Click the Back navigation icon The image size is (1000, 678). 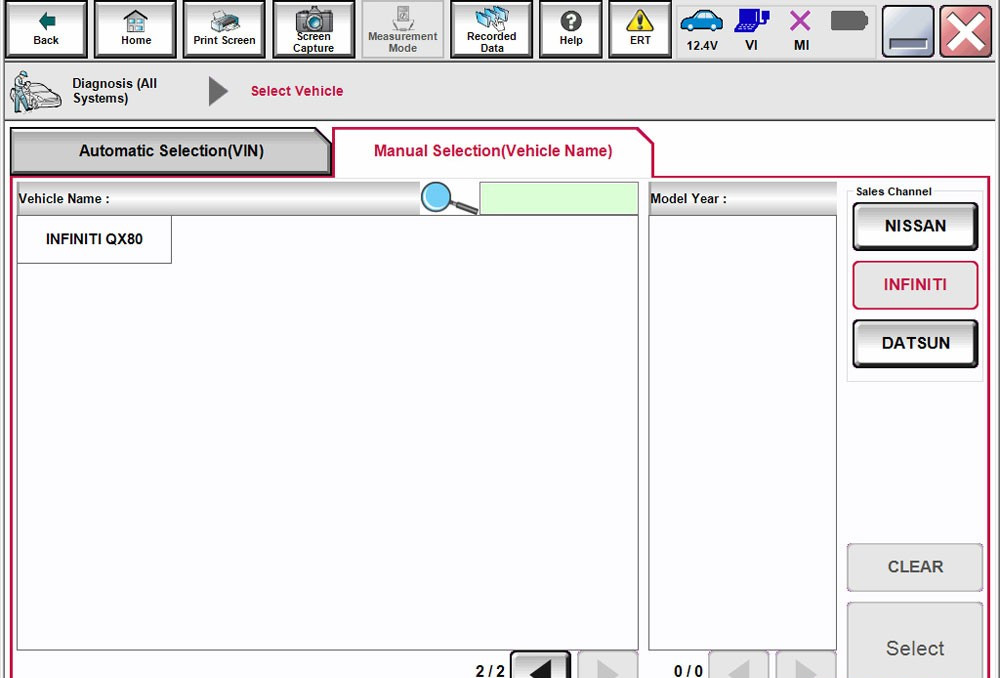tap(45, 29)
